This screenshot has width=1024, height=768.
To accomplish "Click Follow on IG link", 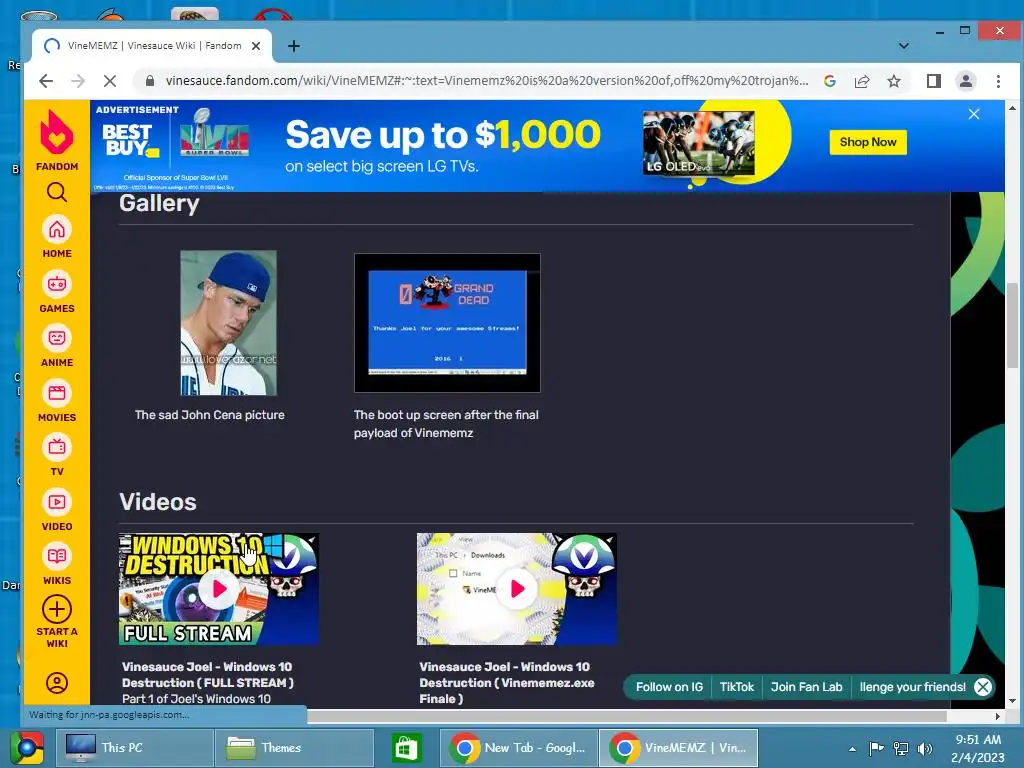I will (669, 687).
